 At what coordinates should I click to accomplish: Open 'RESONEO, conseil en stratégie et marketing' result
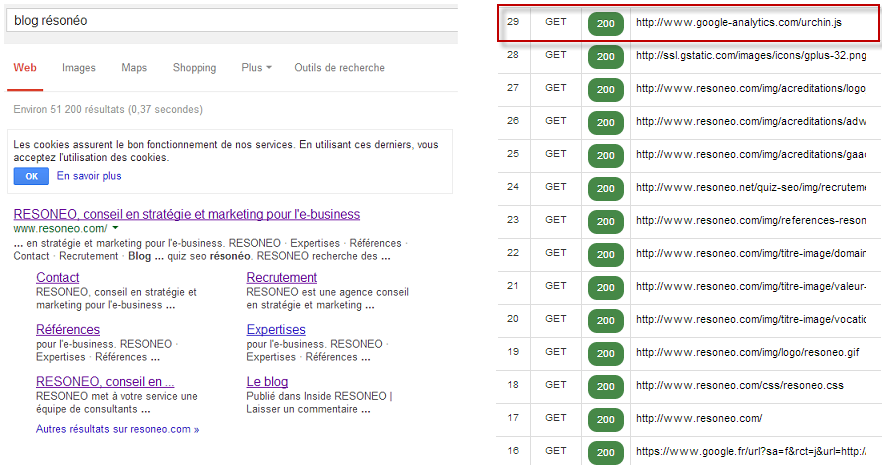tap(187, 214)
